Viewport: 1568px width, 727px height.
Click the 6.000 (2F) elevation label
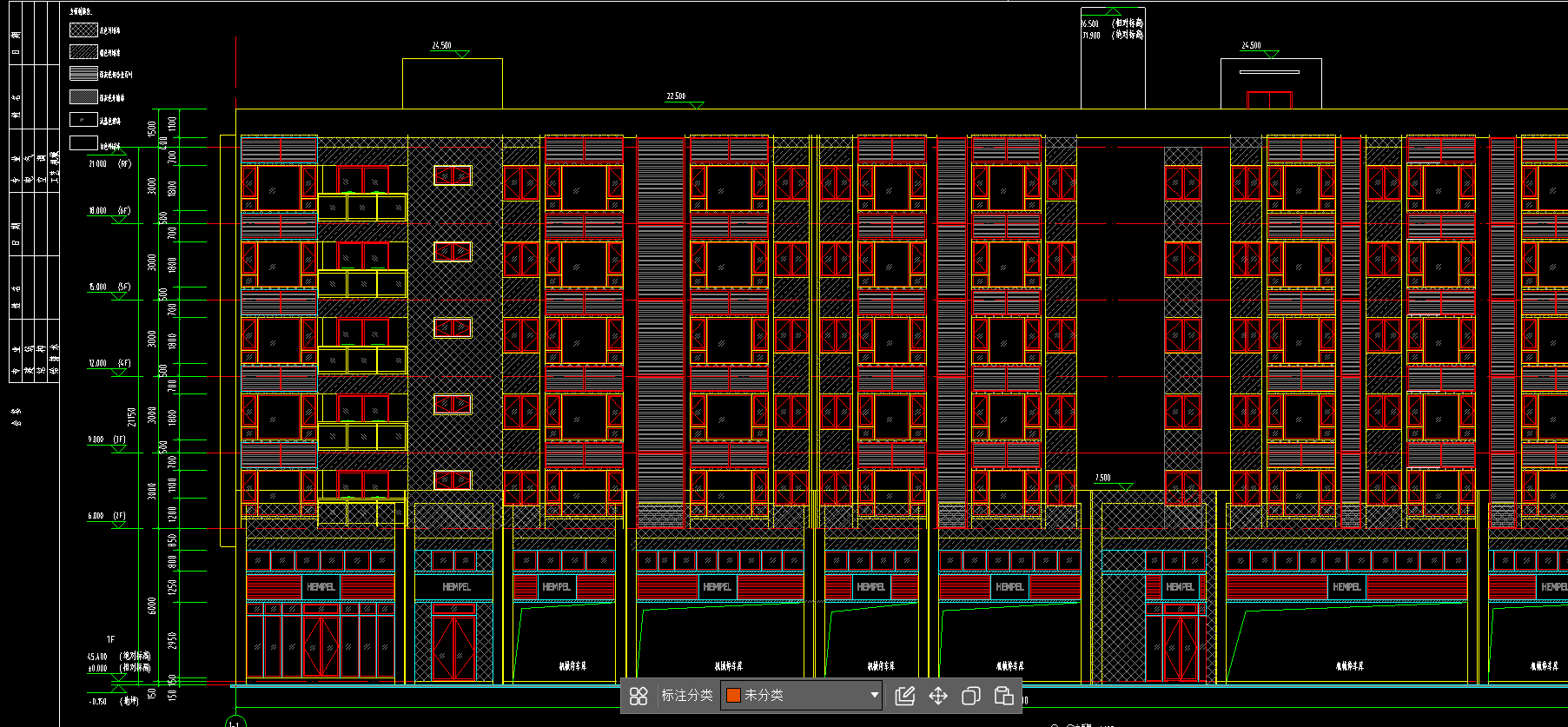coord(107,516)
